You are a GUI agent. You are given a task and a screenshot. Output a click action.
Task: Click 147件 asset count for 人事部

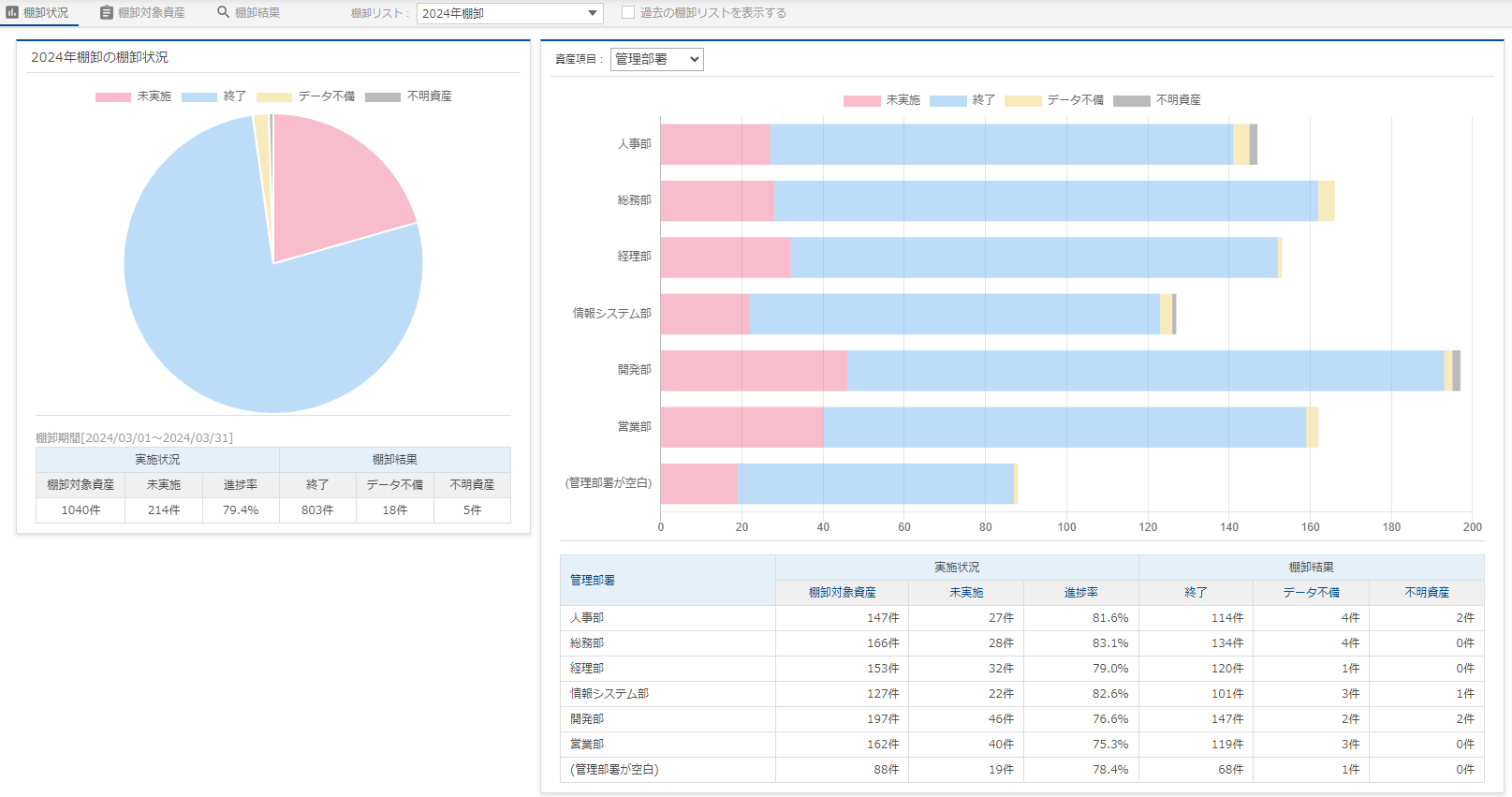(x=883, y=618)
